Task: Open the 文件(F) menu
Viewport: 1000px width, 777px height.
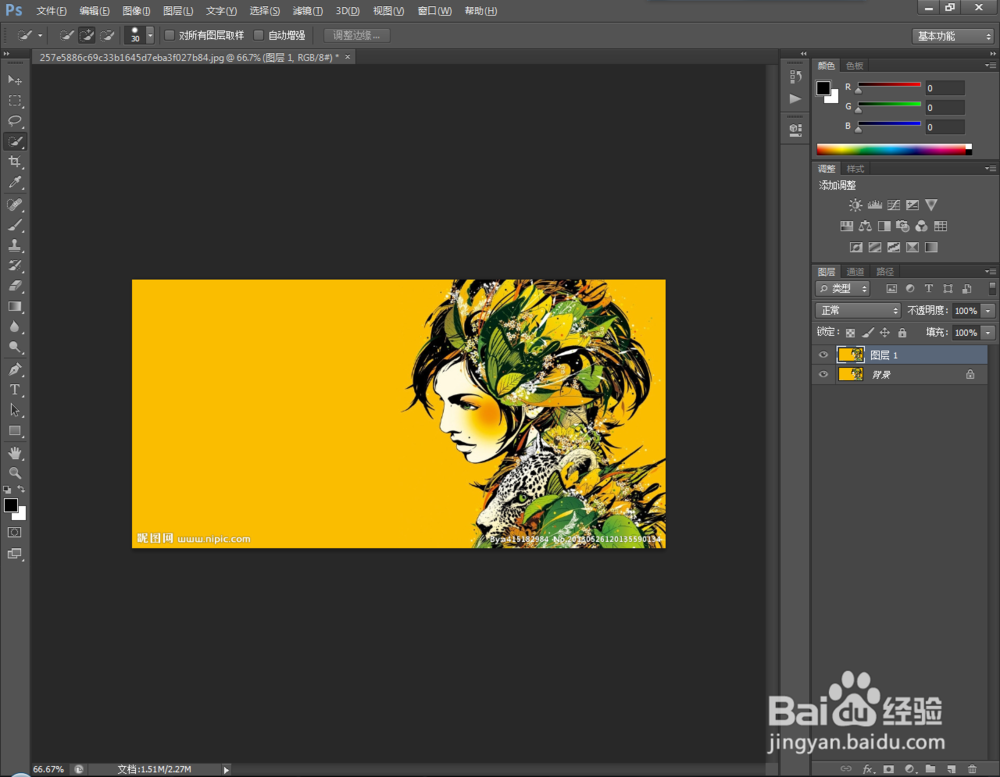Action: click(x=51, y=11)
